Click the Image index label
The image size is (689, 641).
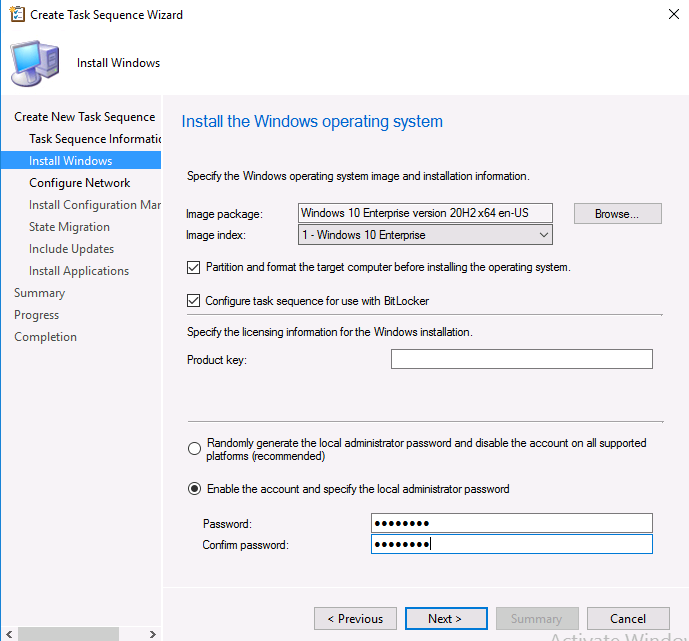click(216, 235)
